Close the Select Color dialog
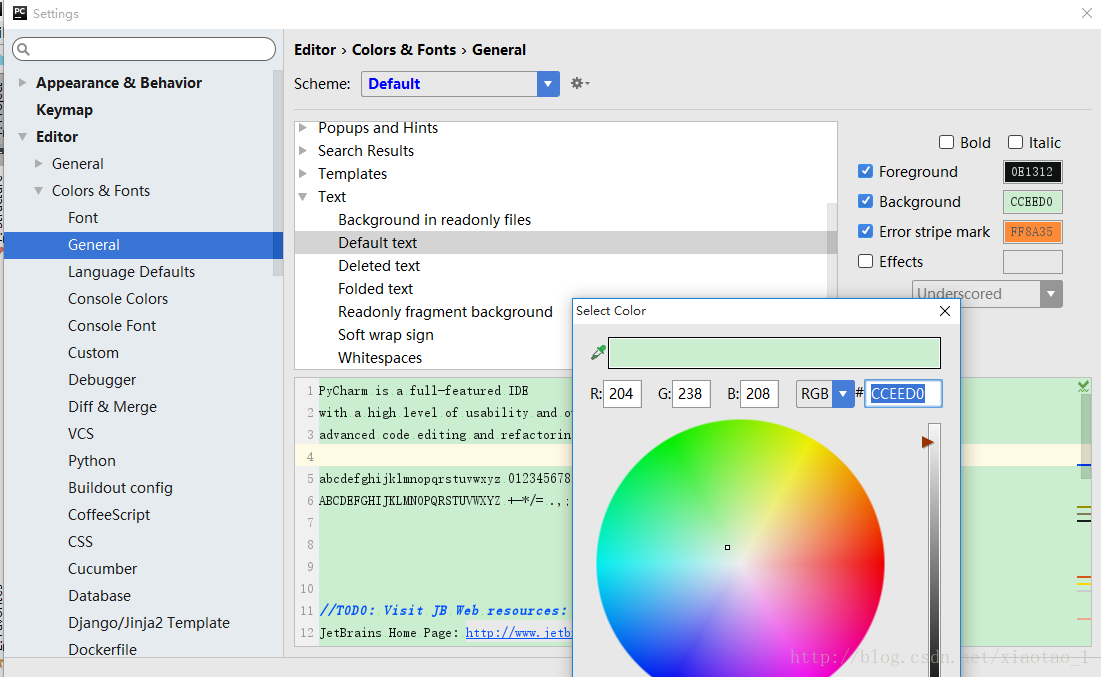 click(945, 311)
